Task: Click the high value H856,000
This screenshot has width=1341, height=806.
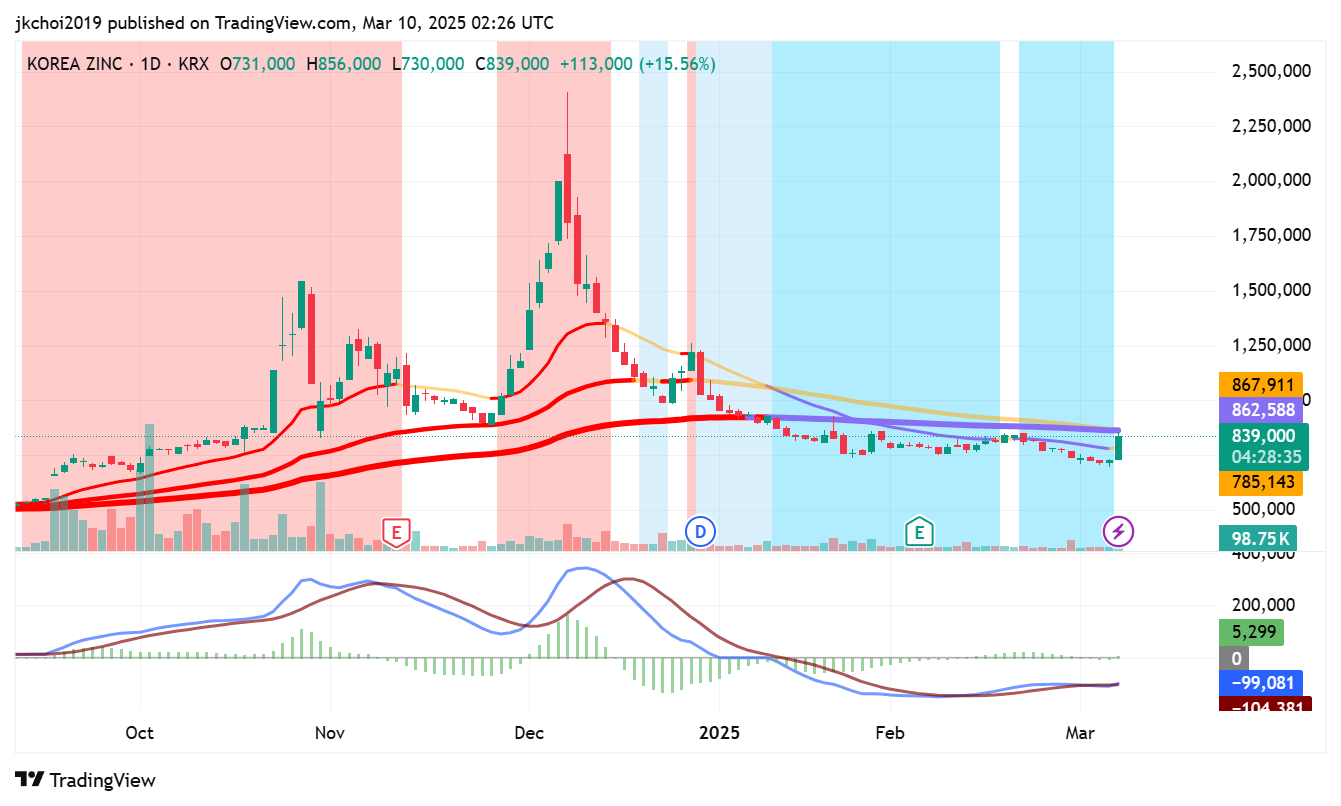Action: pyautogui.click(x=343, y=63)
